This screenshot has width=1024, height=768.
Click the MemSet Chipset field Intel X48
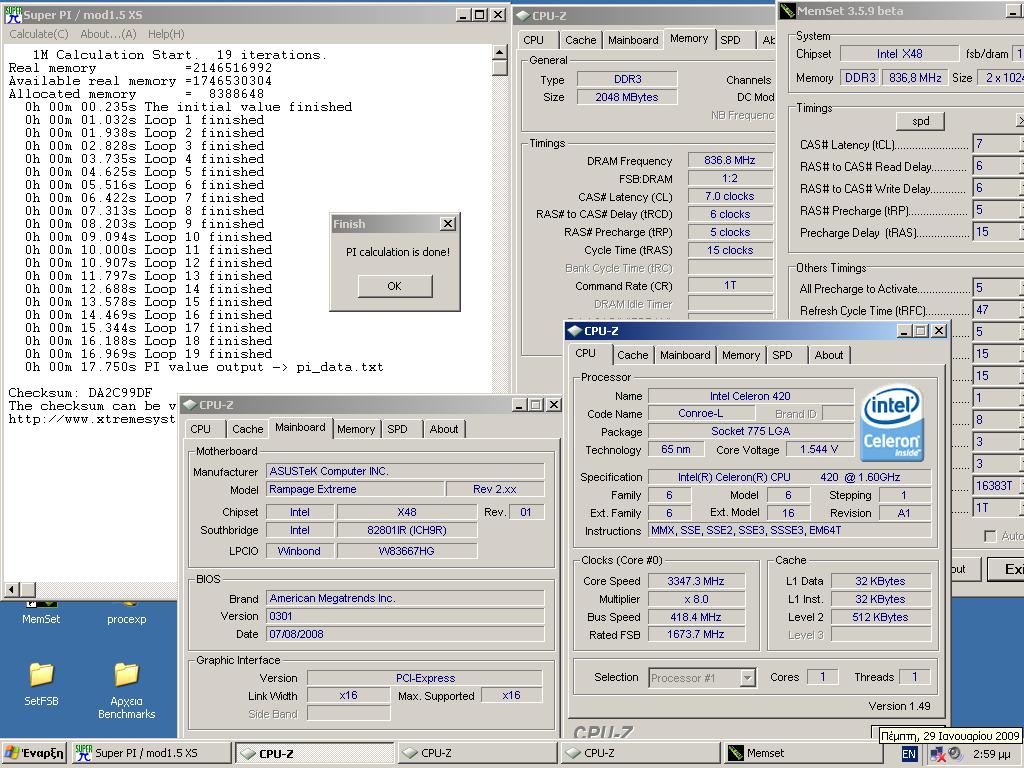click(899, 54)
